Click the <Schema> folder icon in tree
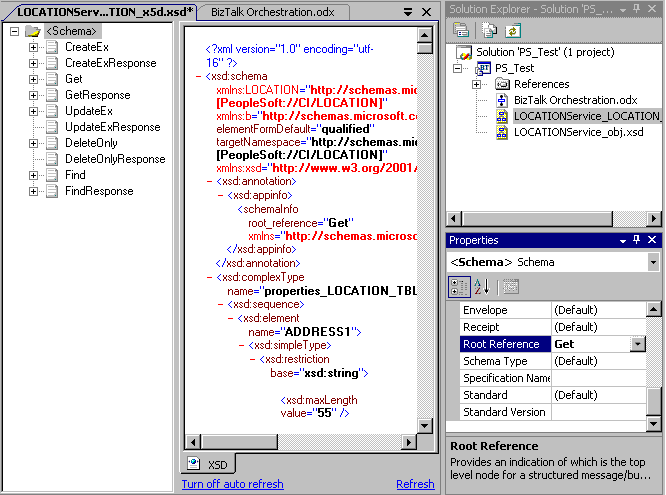 point(32,31)
